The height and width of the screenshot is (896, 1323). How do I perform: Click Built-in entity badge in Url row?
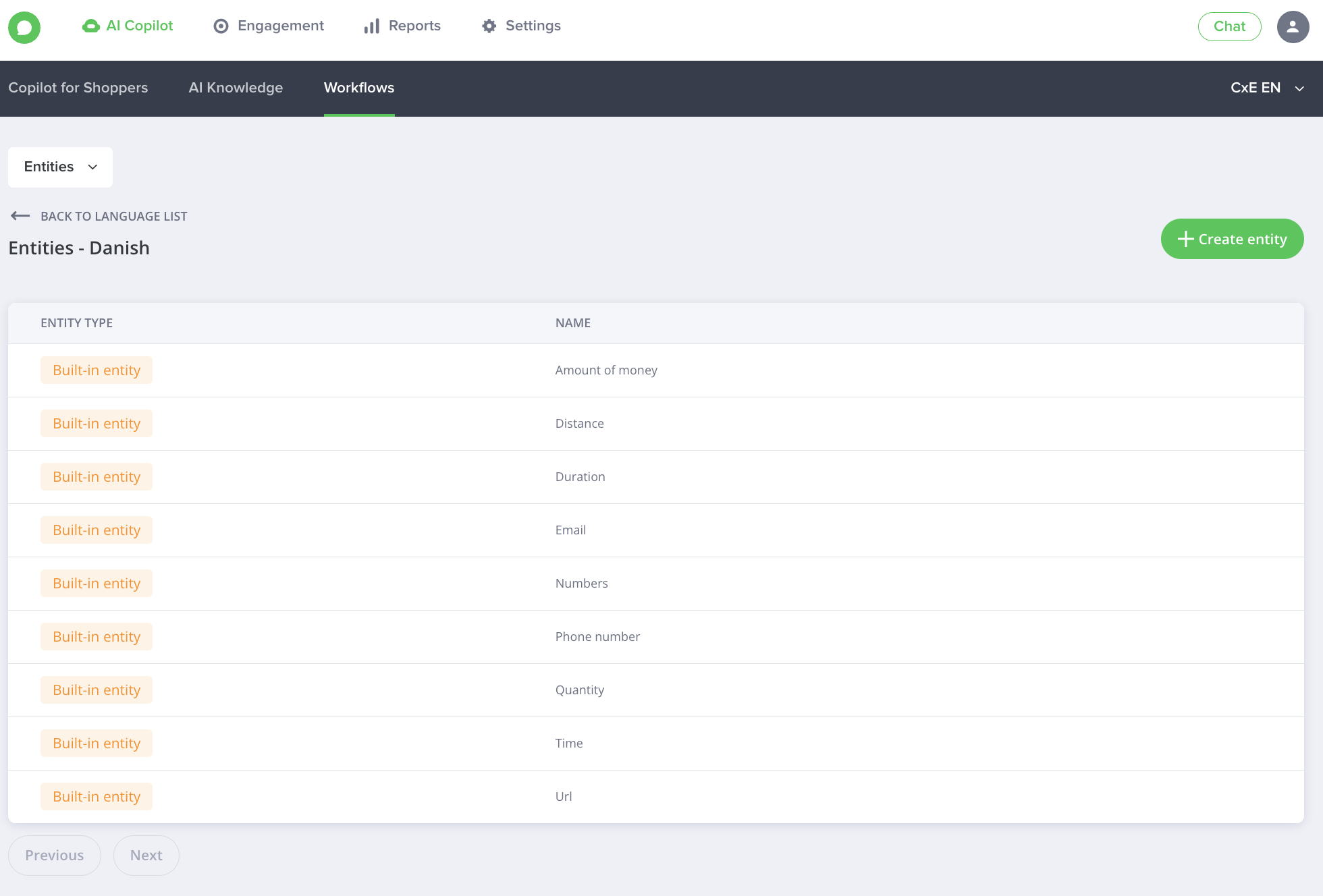pos(97,797)
